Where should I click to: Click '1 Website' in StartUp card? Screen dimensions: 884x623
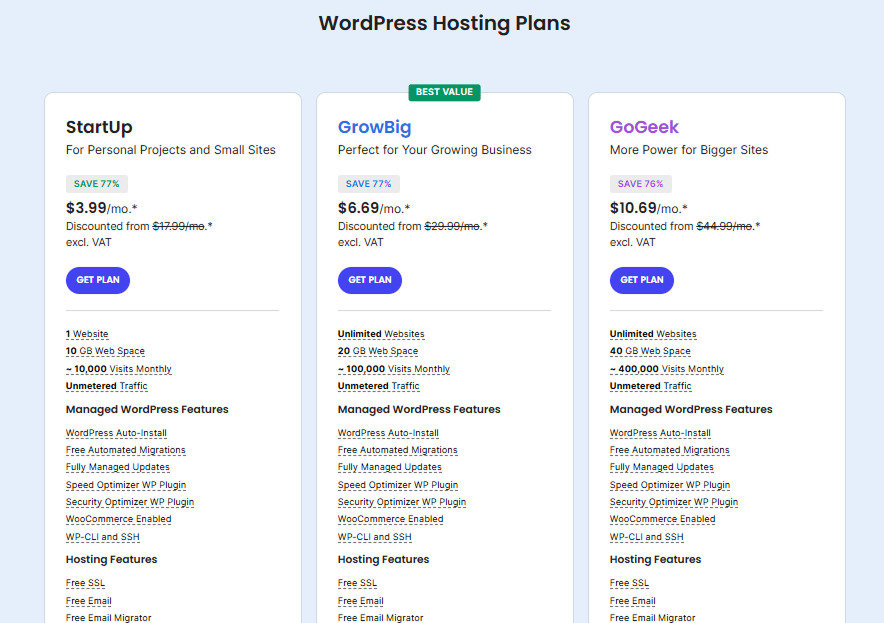pyautogui.click(x=87, y=334)
